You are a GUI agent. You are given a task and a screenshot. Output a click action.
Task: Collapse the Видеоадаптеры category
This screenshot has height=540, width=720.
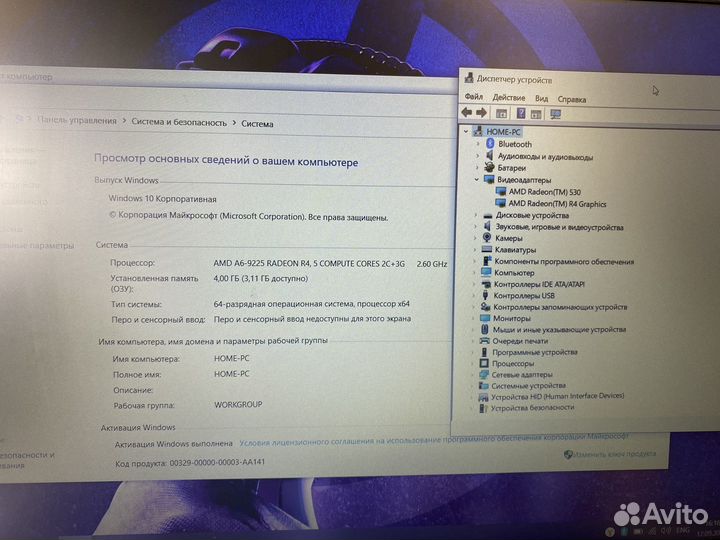coord(477,180)
